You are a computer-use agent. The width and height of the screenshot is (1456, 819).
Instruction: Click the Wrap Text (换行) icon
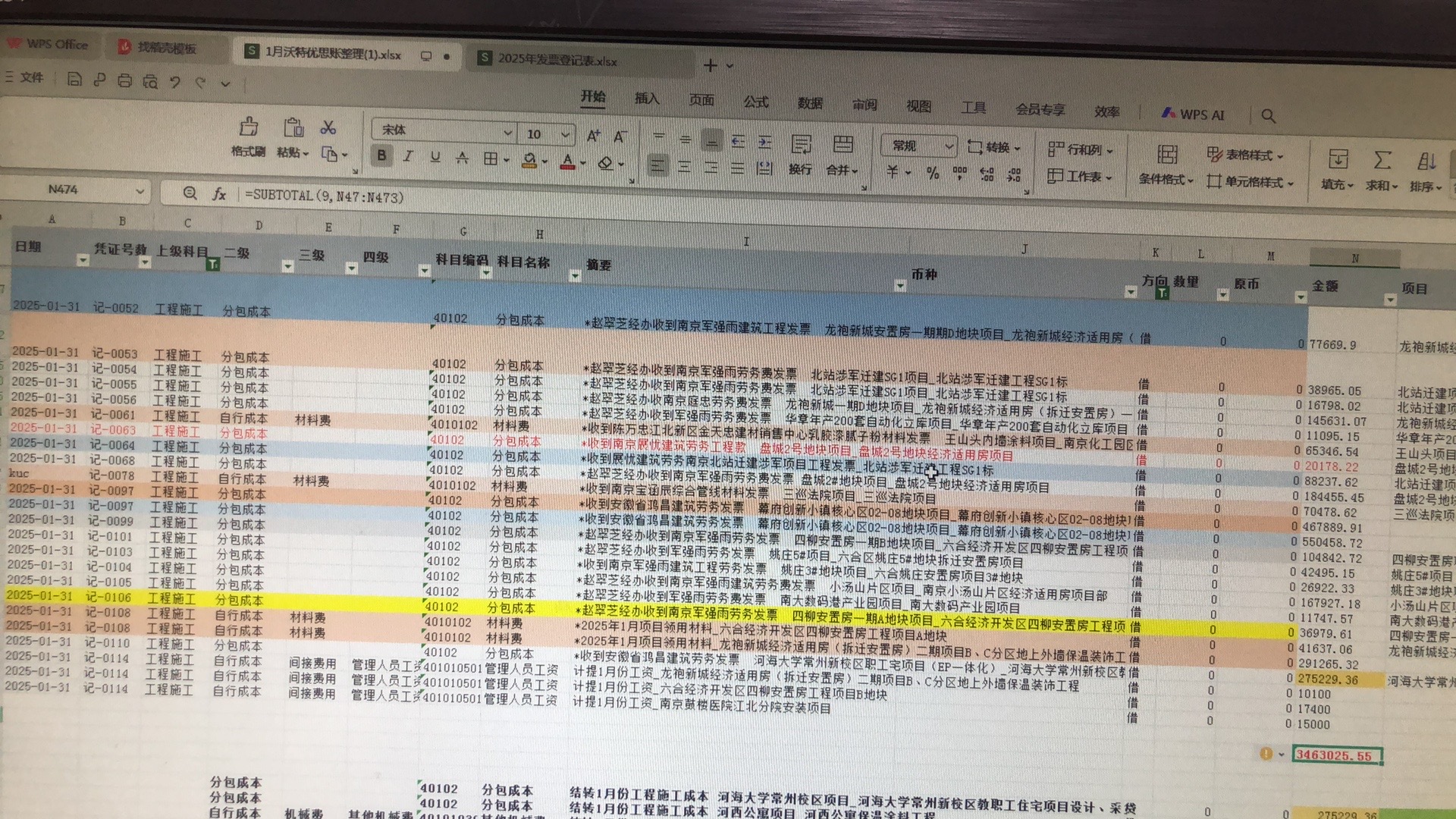[801, 144]
